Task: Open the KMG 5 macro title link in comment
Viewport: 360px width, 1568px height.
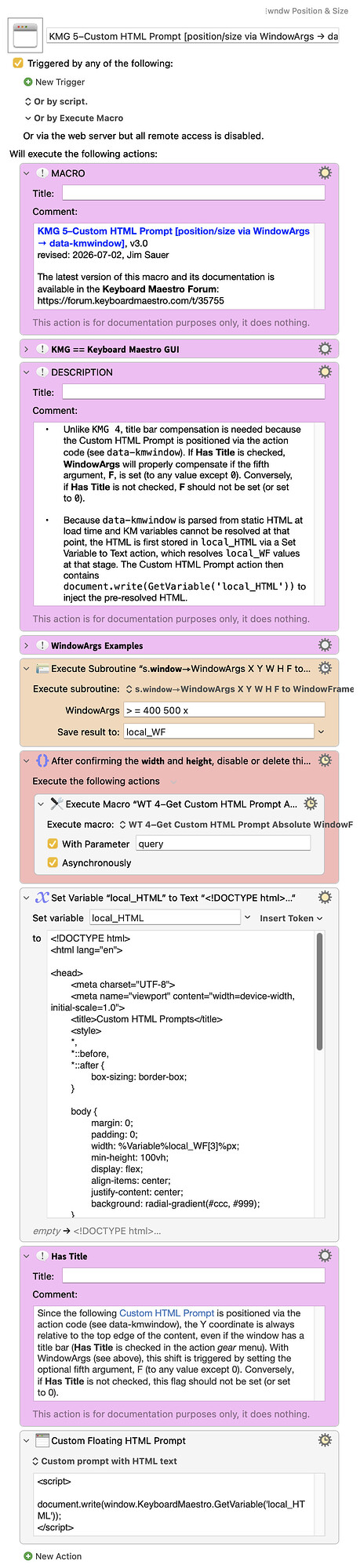Action: [x=173, y=236]
